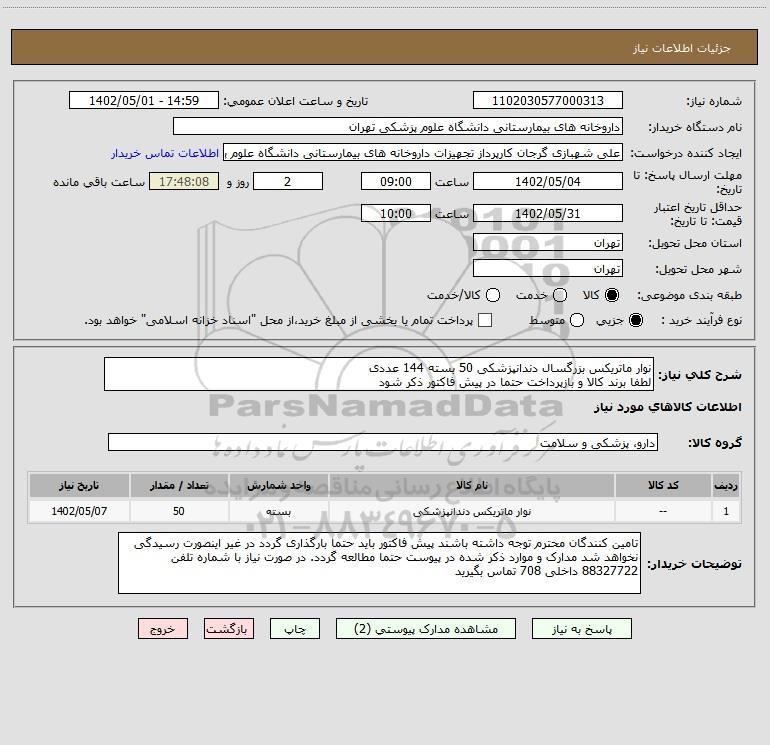Toggle the Islamic treasury bonds payment checkbox
This screenshot has width=770, height=745.
pos(485,320)
